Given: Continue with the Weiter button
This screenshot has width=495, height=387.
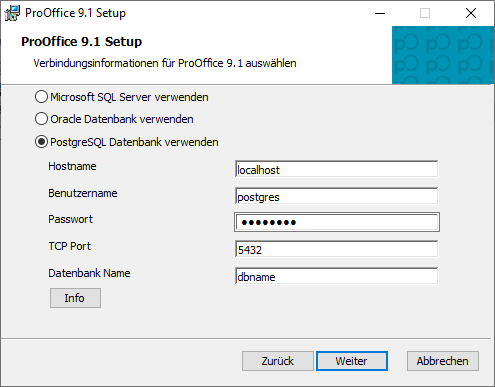Looking at the screenshot, I should (x=352, y=361).
